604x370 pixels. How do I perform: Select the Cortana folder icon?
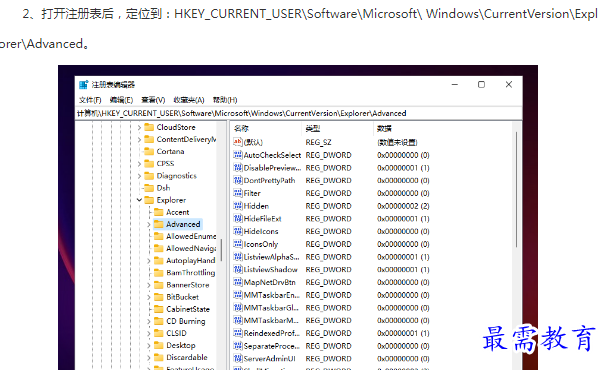pyautogui.click(x=149, y=151)
